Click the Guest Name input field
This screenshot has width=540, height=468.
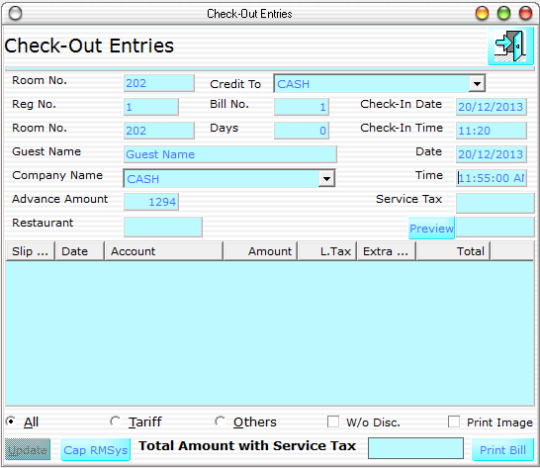(x=230, y=154)
